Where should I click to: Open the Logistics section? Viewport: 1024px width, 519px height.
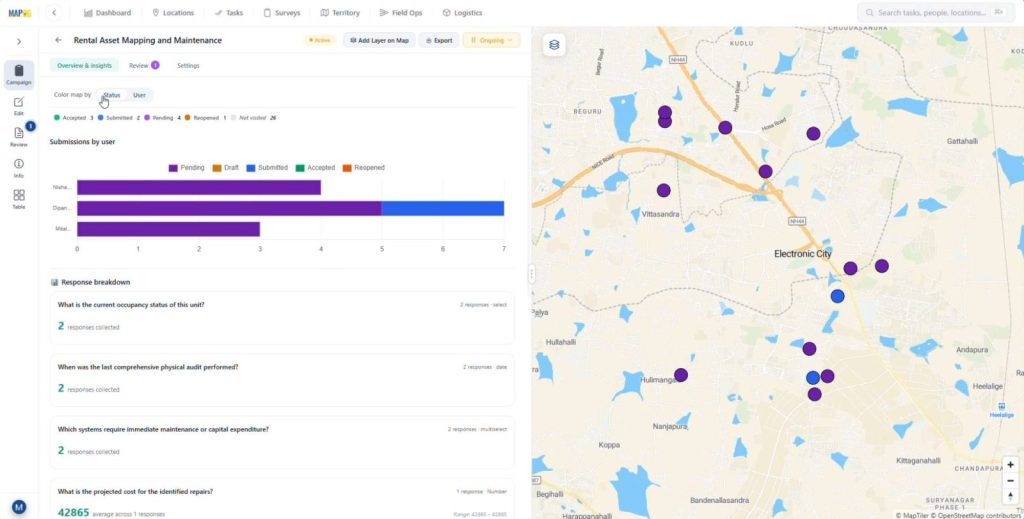click(x=462, y=12)
